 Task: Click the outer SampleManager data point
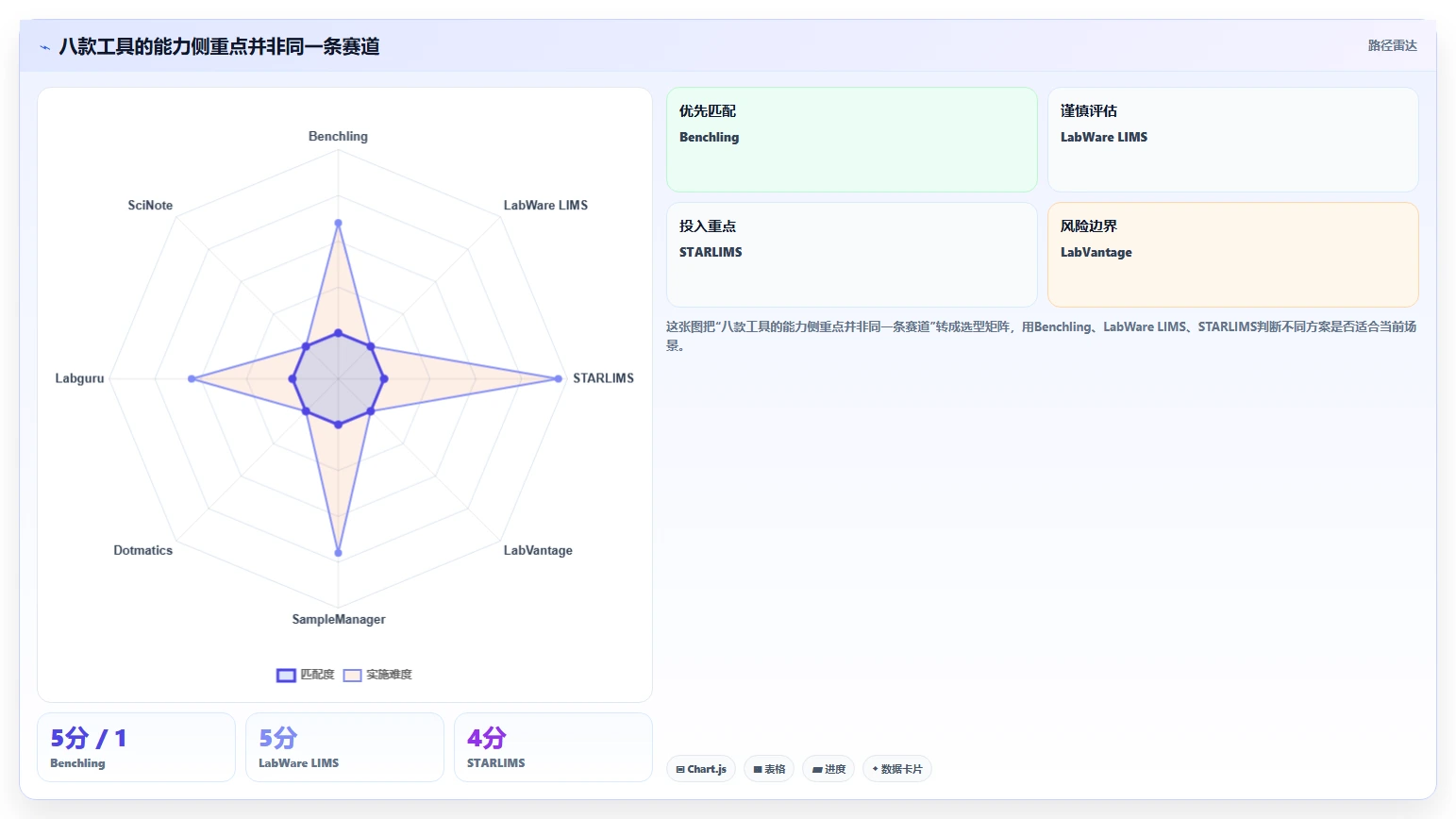pyautogui.click(x=339, y=553)
